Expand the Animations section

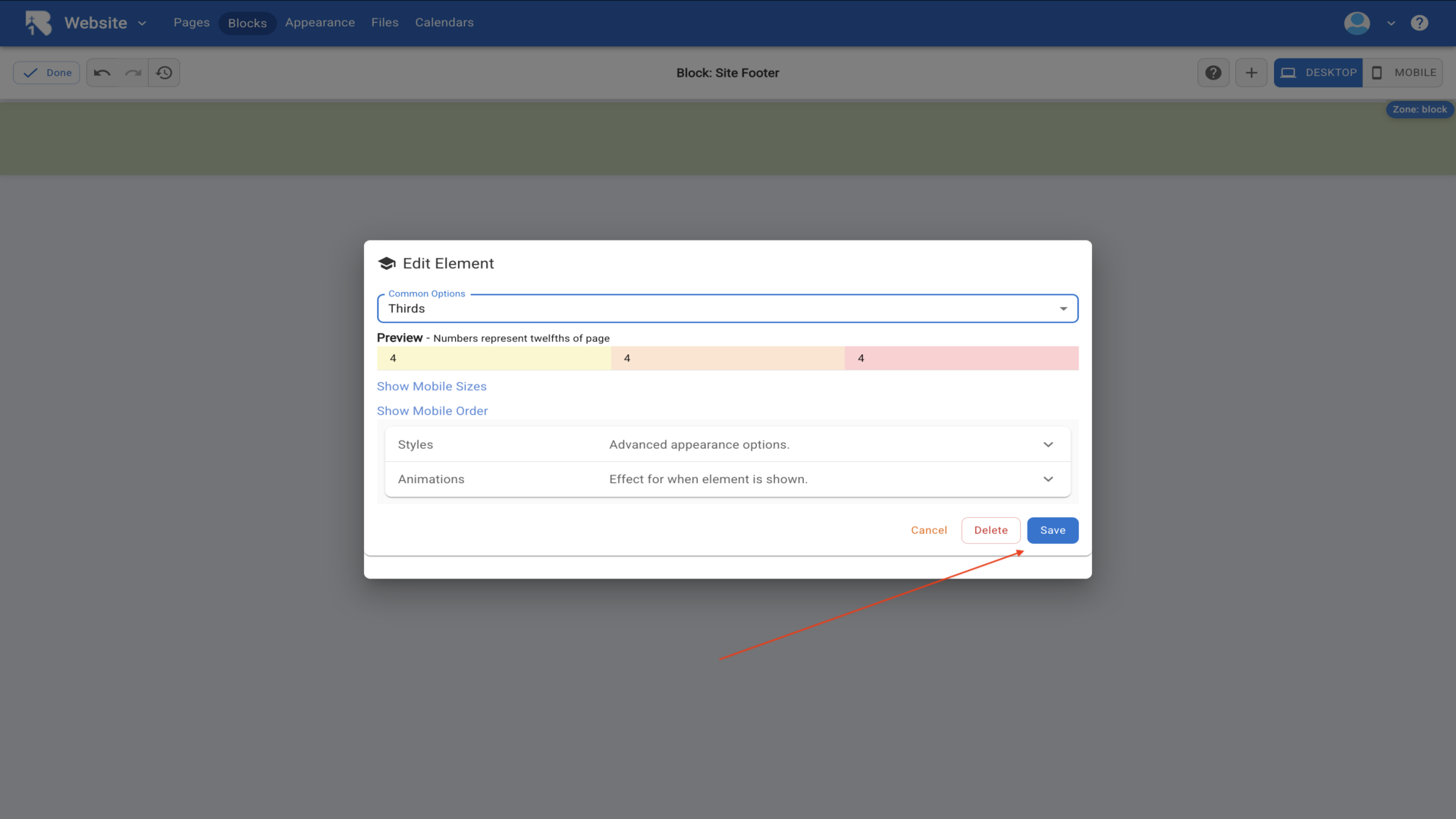727,479
